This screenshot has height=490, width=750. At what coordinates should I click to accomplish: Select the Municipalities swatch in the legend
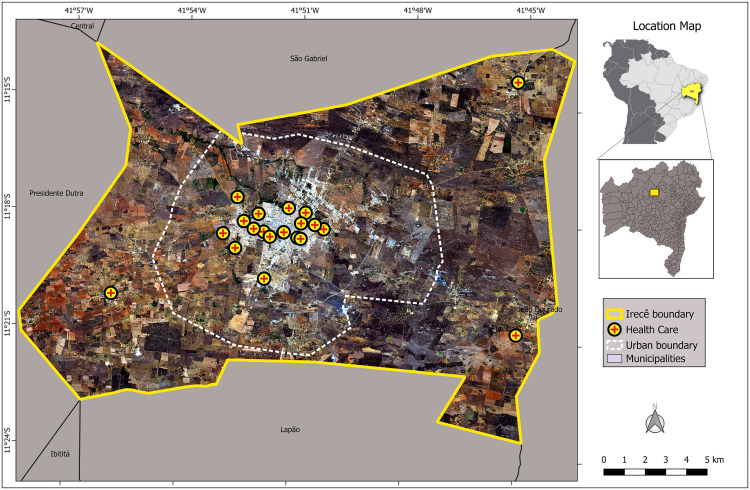[615, 358]
